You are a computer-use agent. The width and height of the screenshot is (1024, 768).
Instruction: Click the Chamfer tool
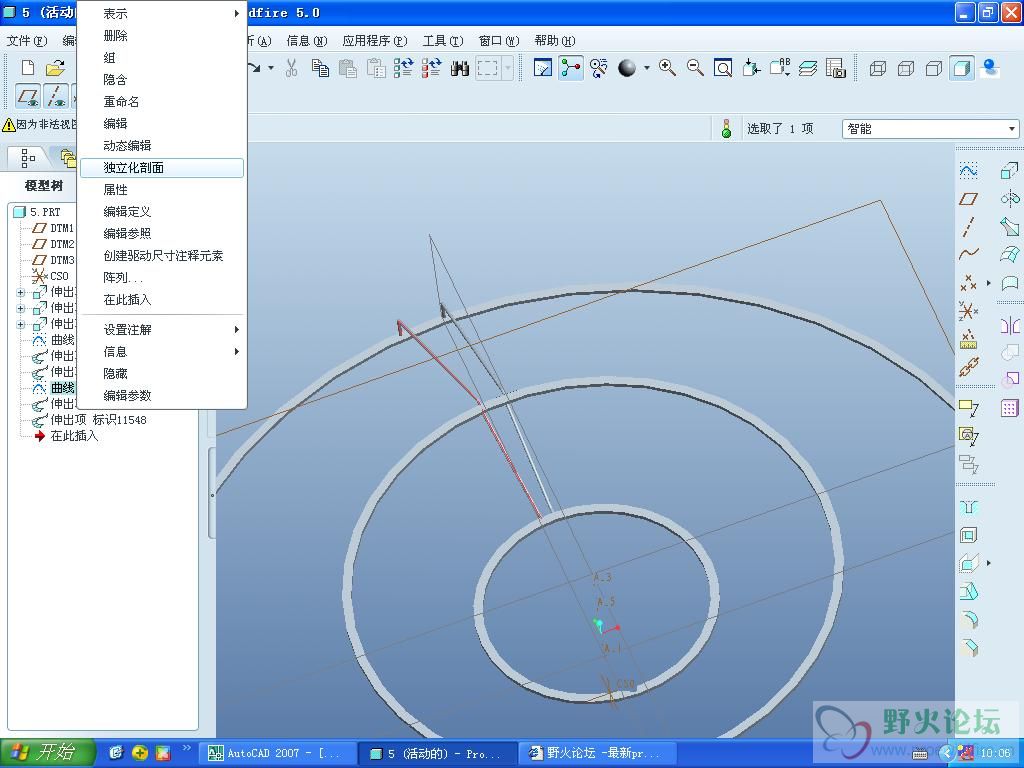point(968,647)
